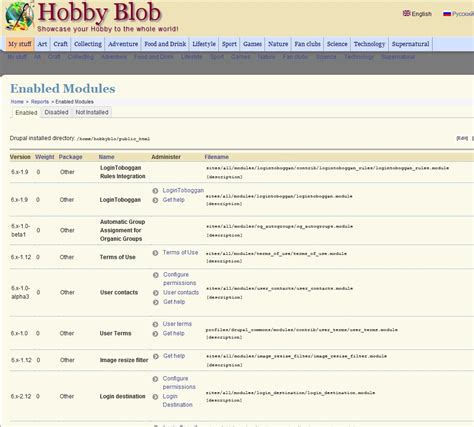
Task: Go to the Sport section
Action: pos(229,44)
